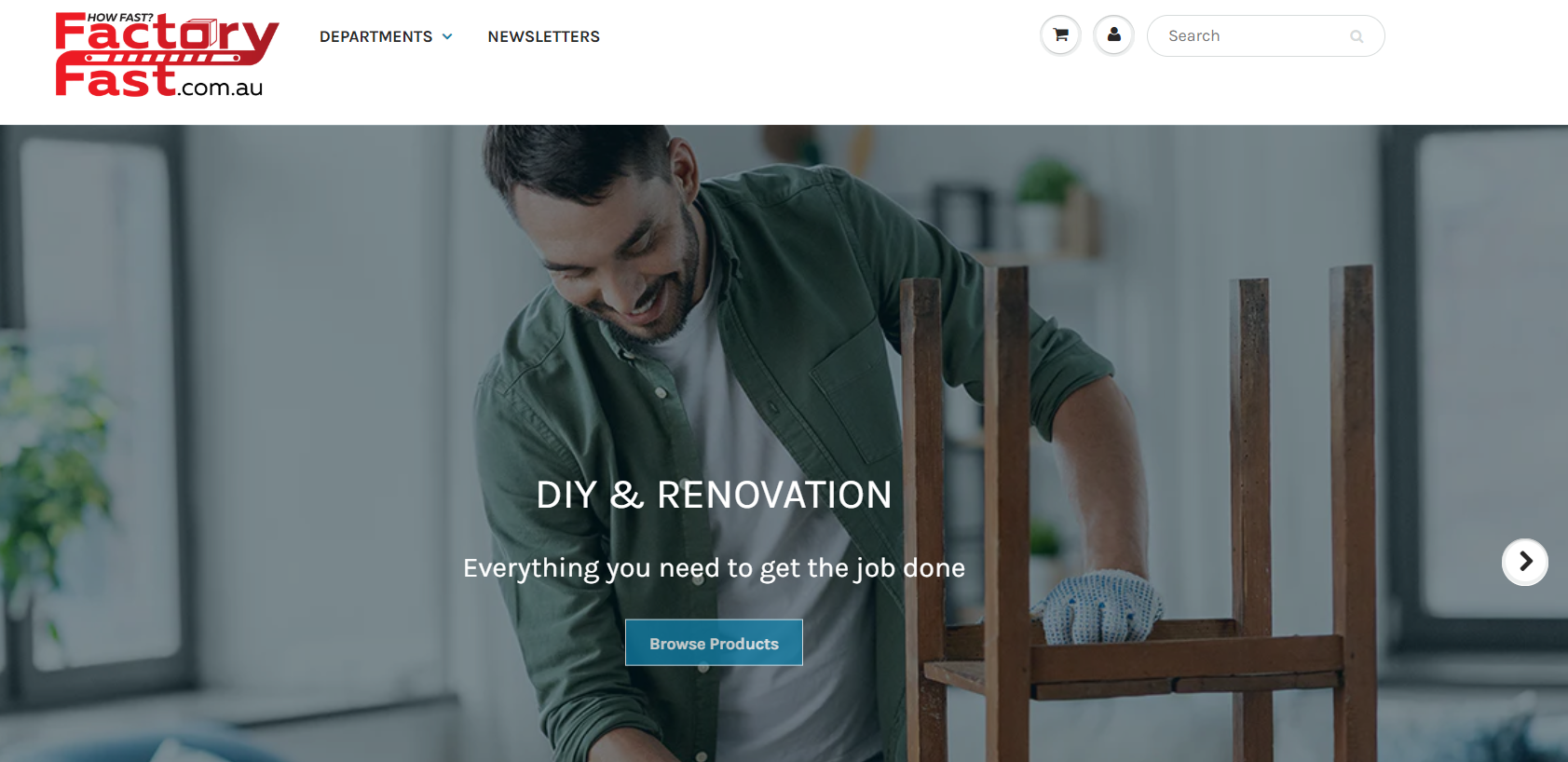Click the Browse Products button

(x=714, y=643)
